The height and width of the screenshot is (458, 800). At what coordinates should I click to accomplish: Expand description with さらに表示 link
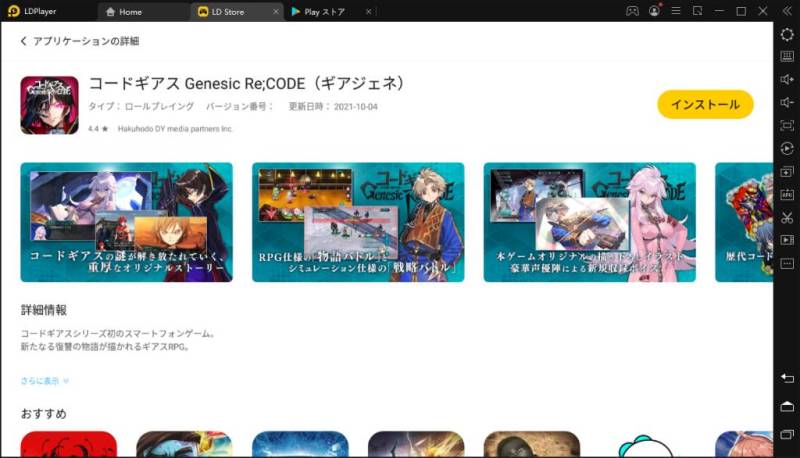[45, 380]
